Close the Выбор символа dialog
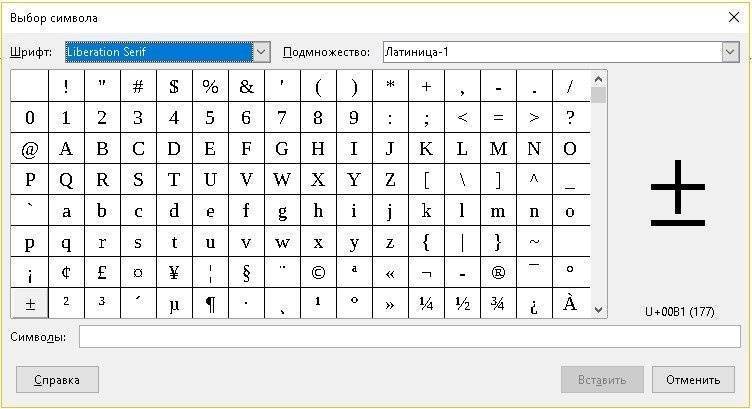 (733, 18)
